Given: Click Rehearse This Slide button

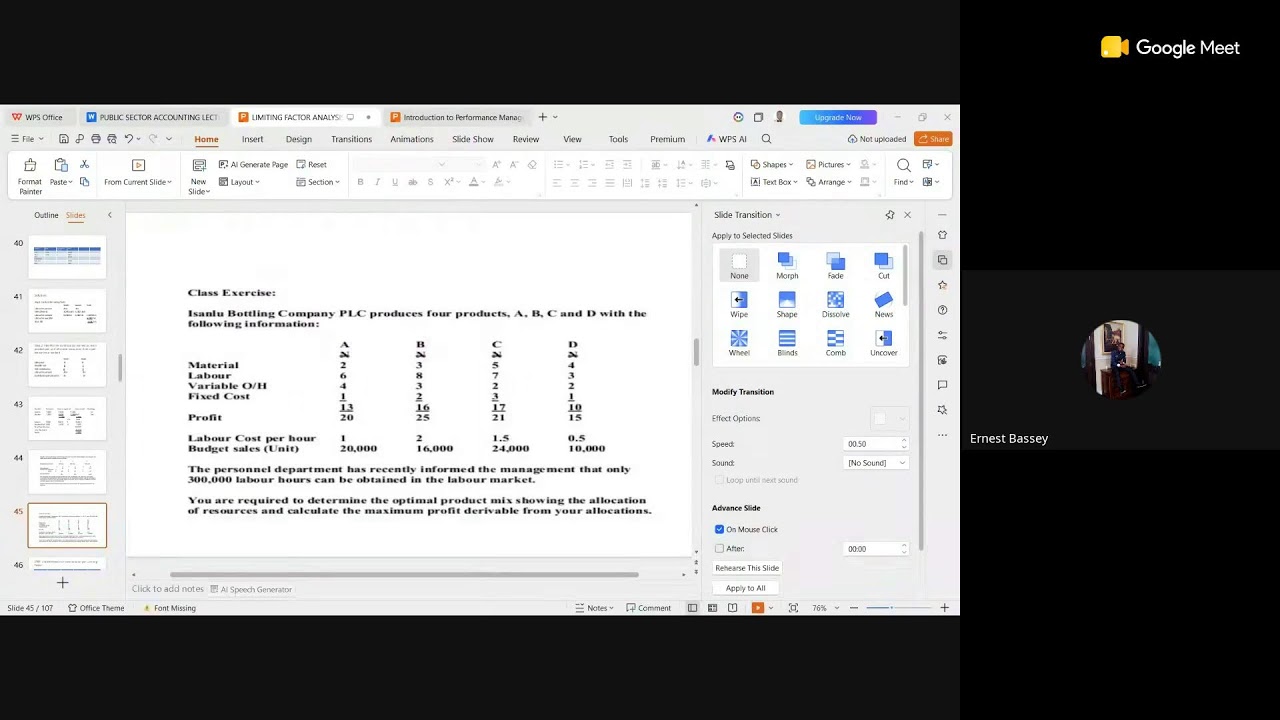Looking at the screenshot, I should pos(746,568).
